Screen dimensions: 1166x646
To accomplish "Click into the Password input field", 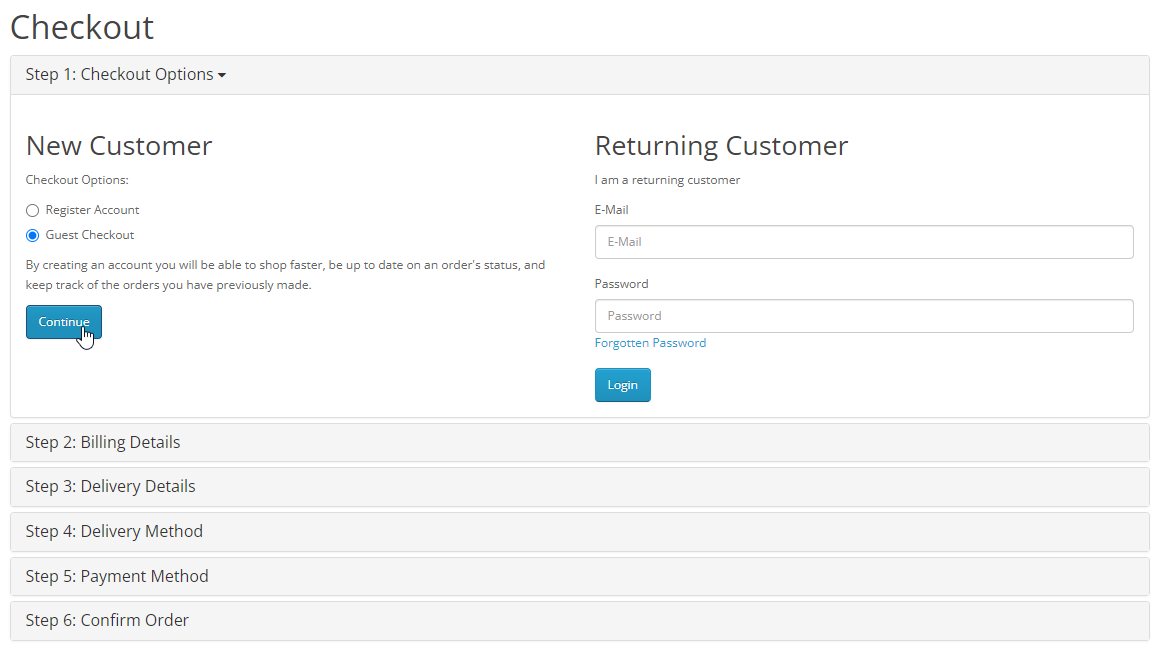I will point(863,316).
